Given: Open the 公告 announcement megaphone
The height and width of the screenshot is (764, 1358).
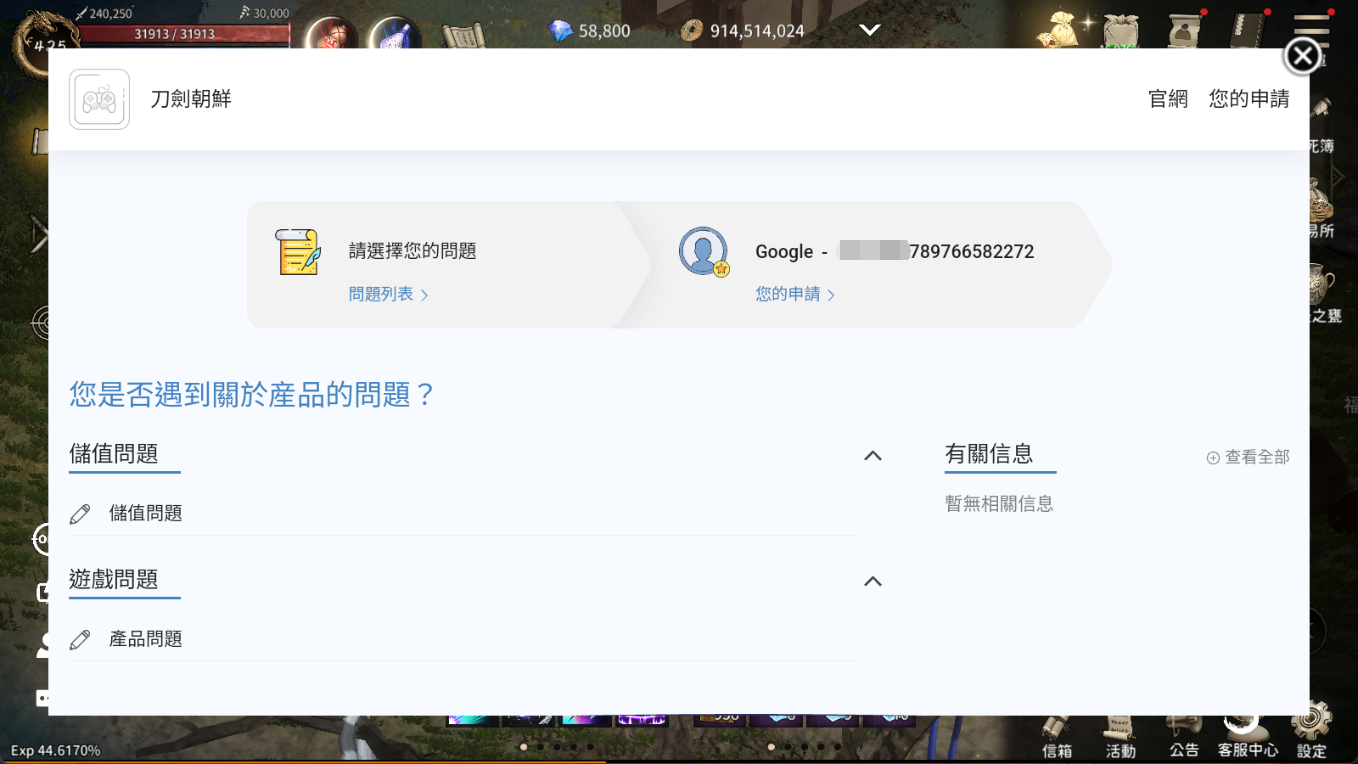Looking at the screenshot, I should (1183, 732).
